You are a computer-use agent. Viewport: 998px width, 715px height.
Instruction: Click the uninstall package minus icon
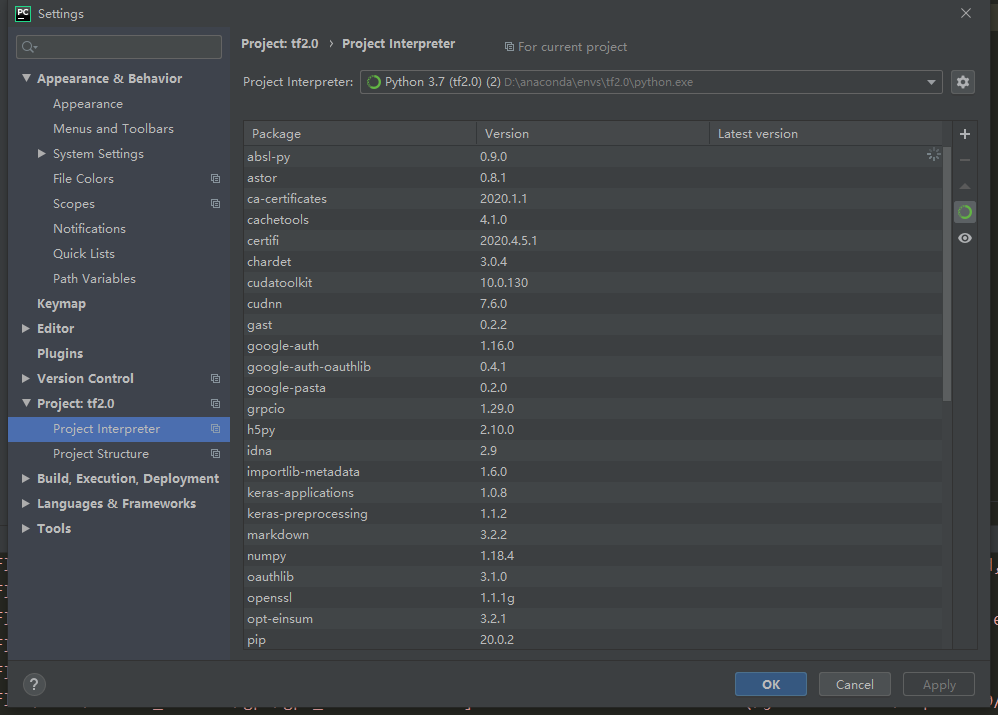pyautogui.click(x=965, y=160)
